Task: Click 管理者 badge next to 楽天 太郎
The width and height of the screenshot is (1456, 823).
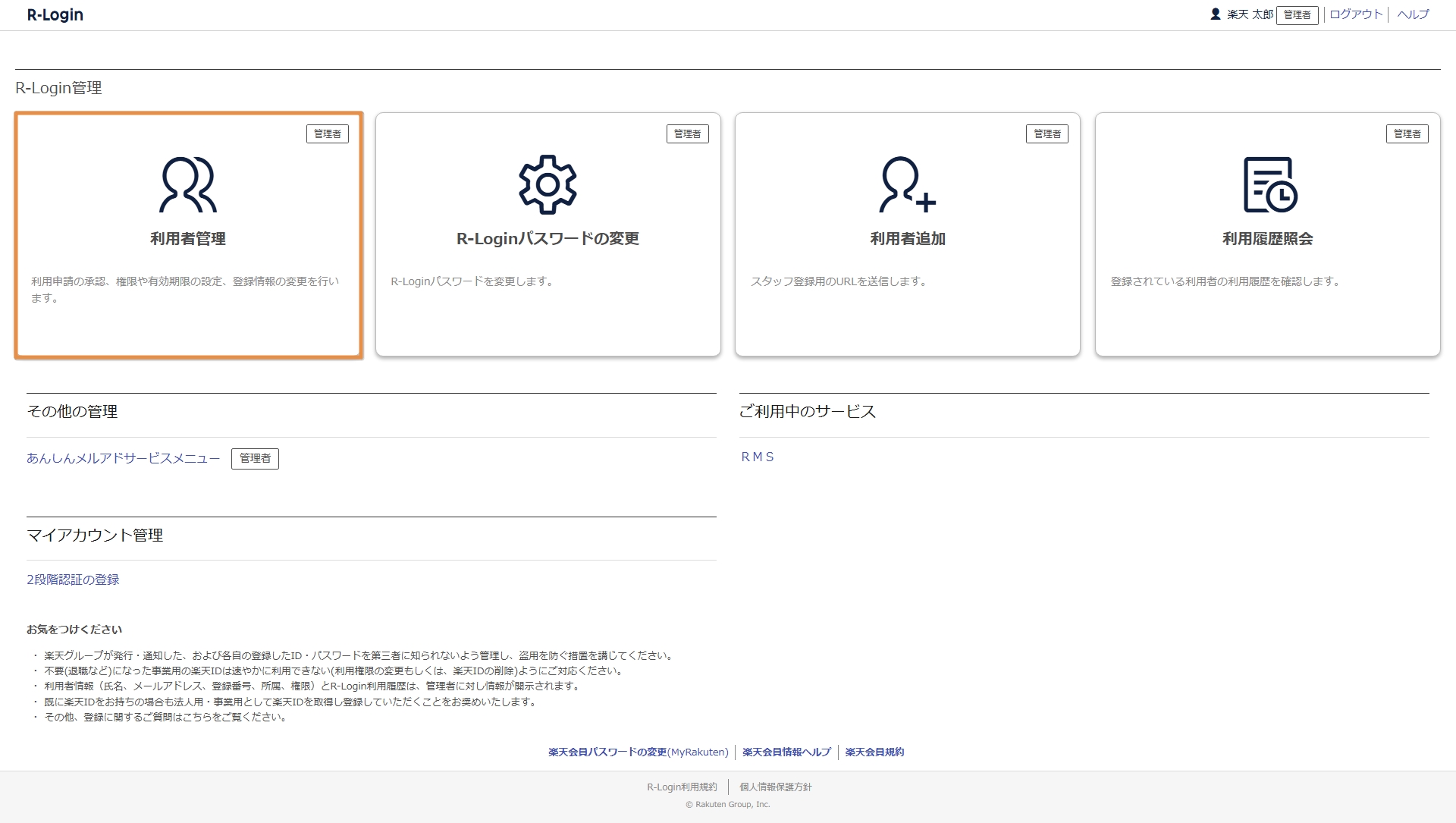Action: tap(1297, 15)
